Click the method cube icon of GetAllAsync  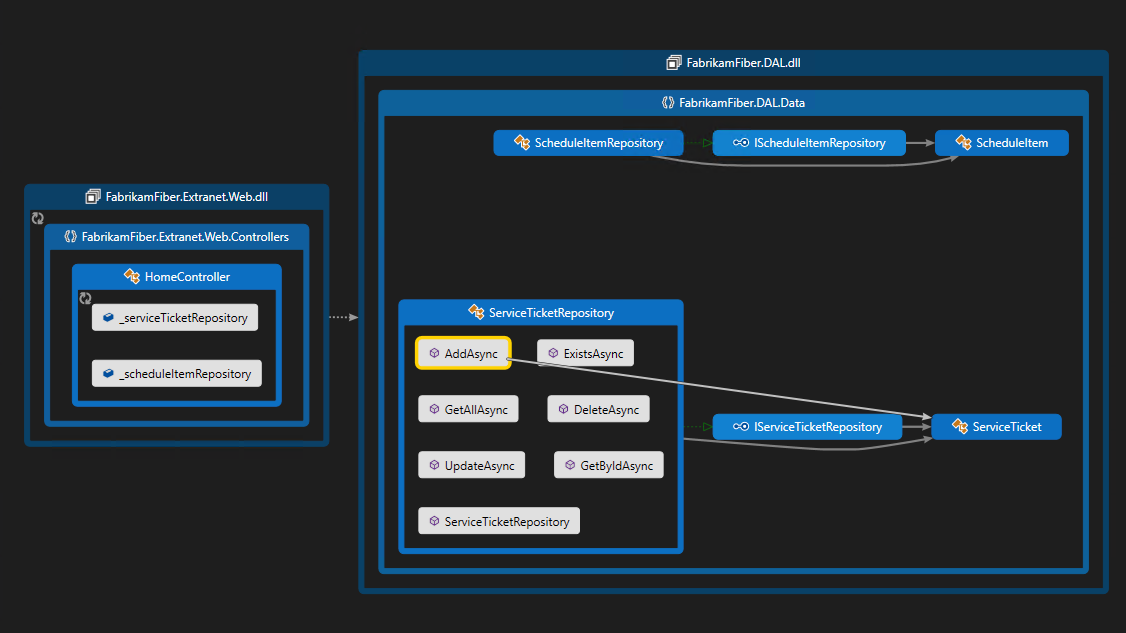coord(434,410)
